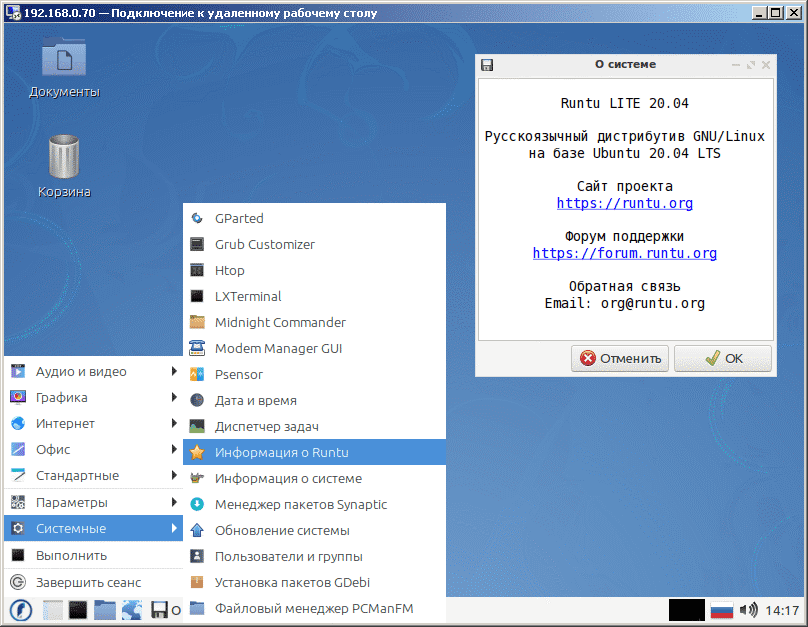Select Диспетчер задач label in submenu
Screen dimensions: 808x627
point(267,427)
